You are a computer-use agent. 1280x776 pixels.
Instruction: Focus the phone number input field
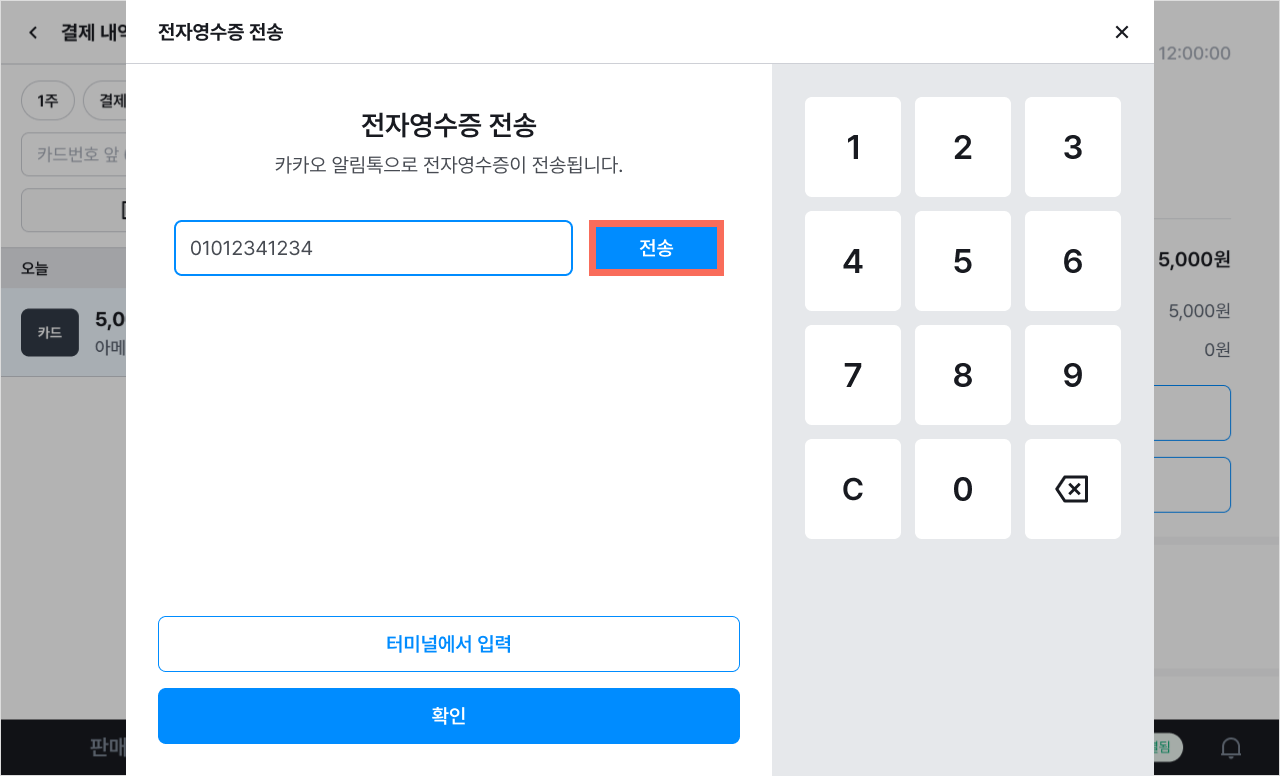click(373, 248)
